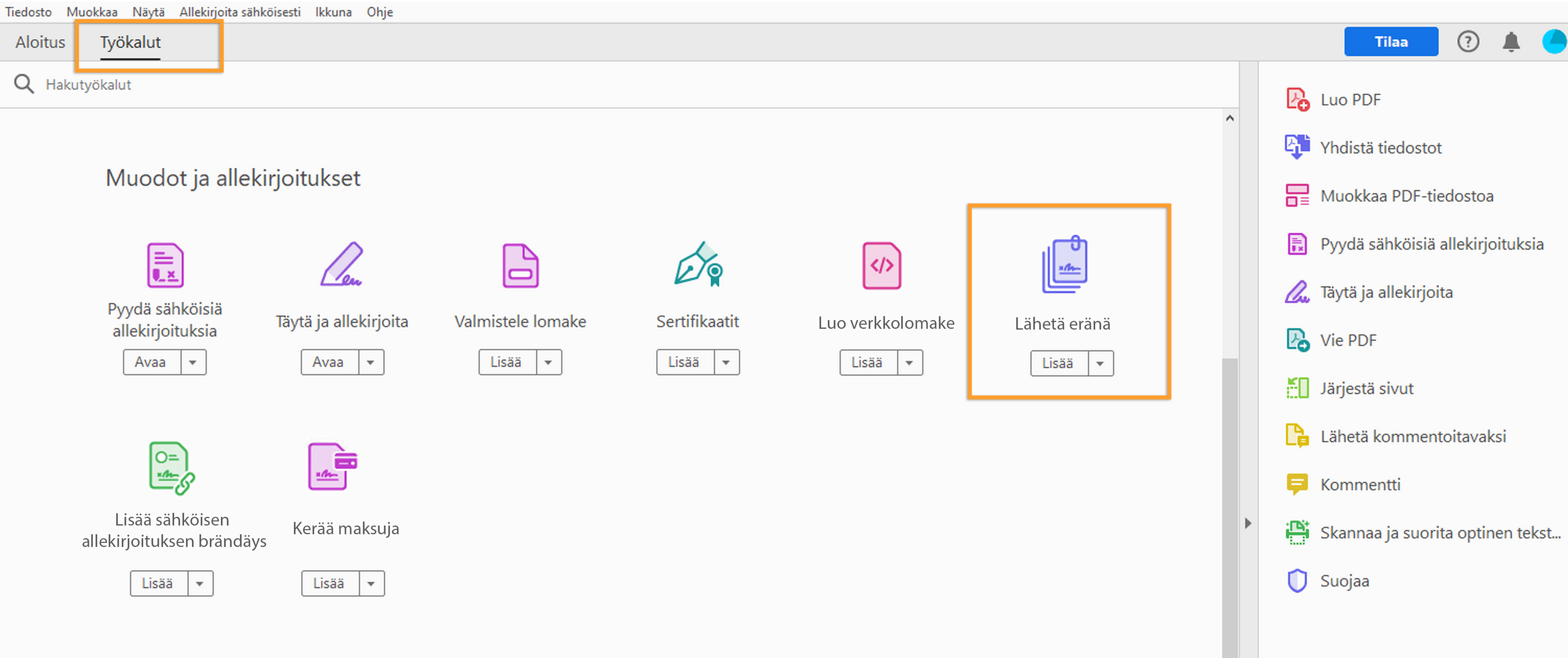
Task: Click the Valmistele lomake icon
Action: coord(520,265)
